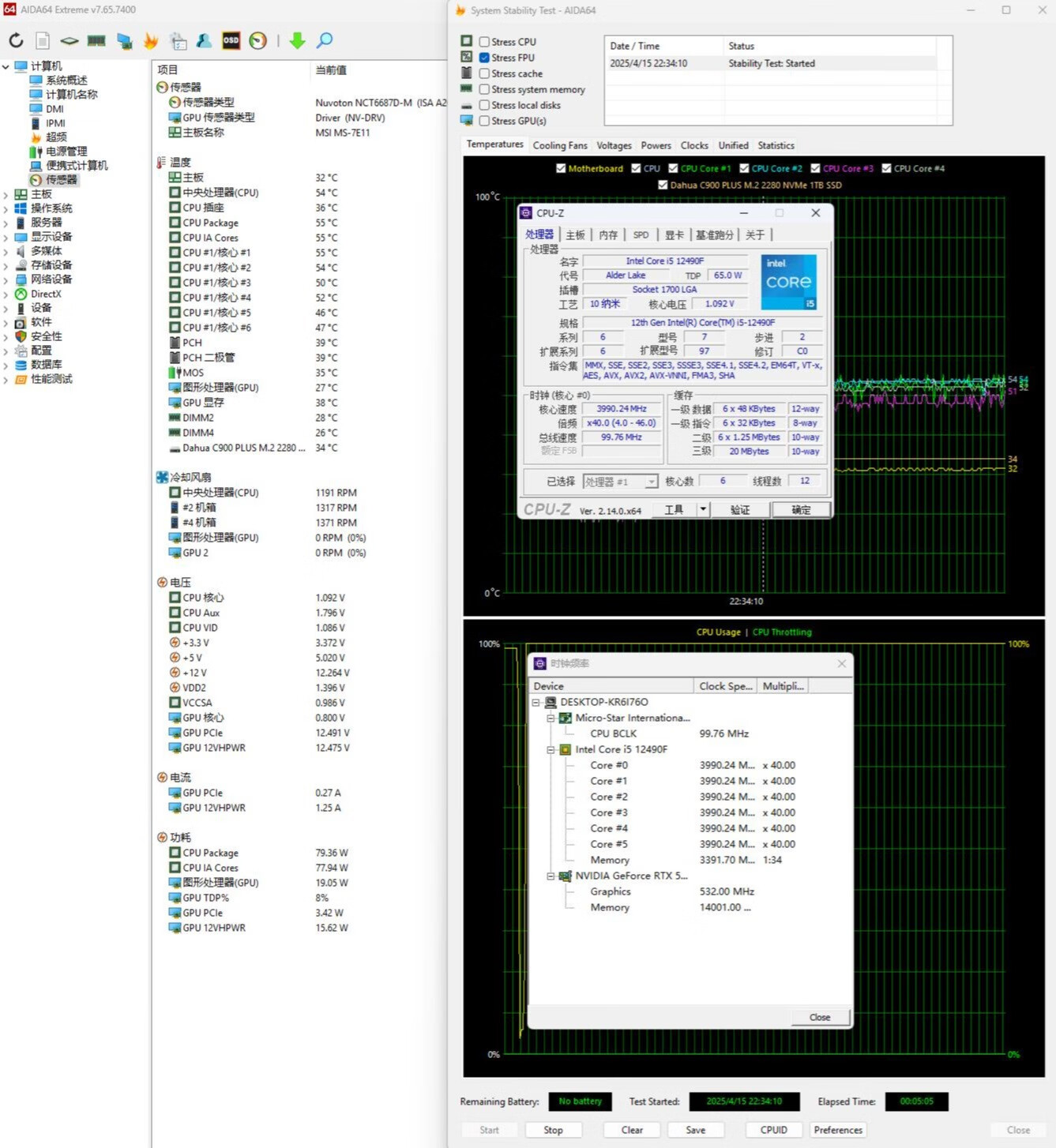Switch to the Cooling Fans tab
The image size is (1056, 1148).
coord(560,145)
